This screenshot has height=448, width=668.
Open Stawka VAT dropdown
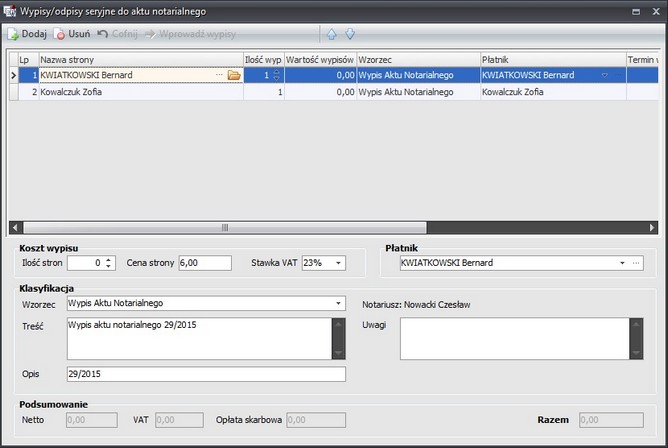point(339,263)
